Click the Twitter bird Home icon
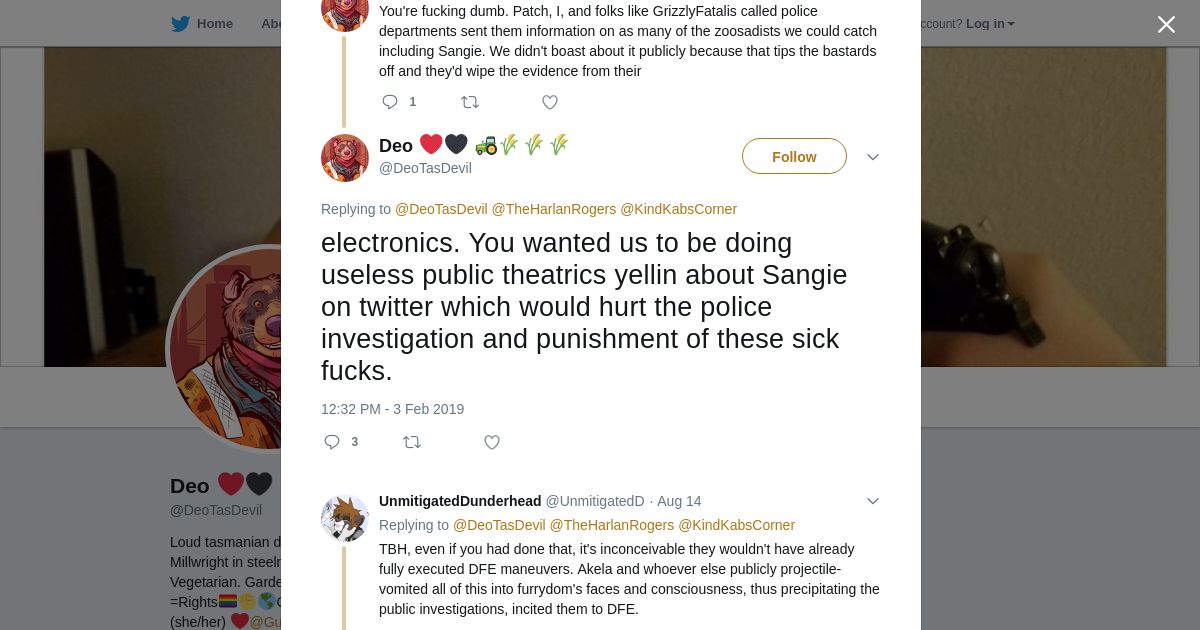This screenshot has height=630, width=1200. [x=181, y=24]
